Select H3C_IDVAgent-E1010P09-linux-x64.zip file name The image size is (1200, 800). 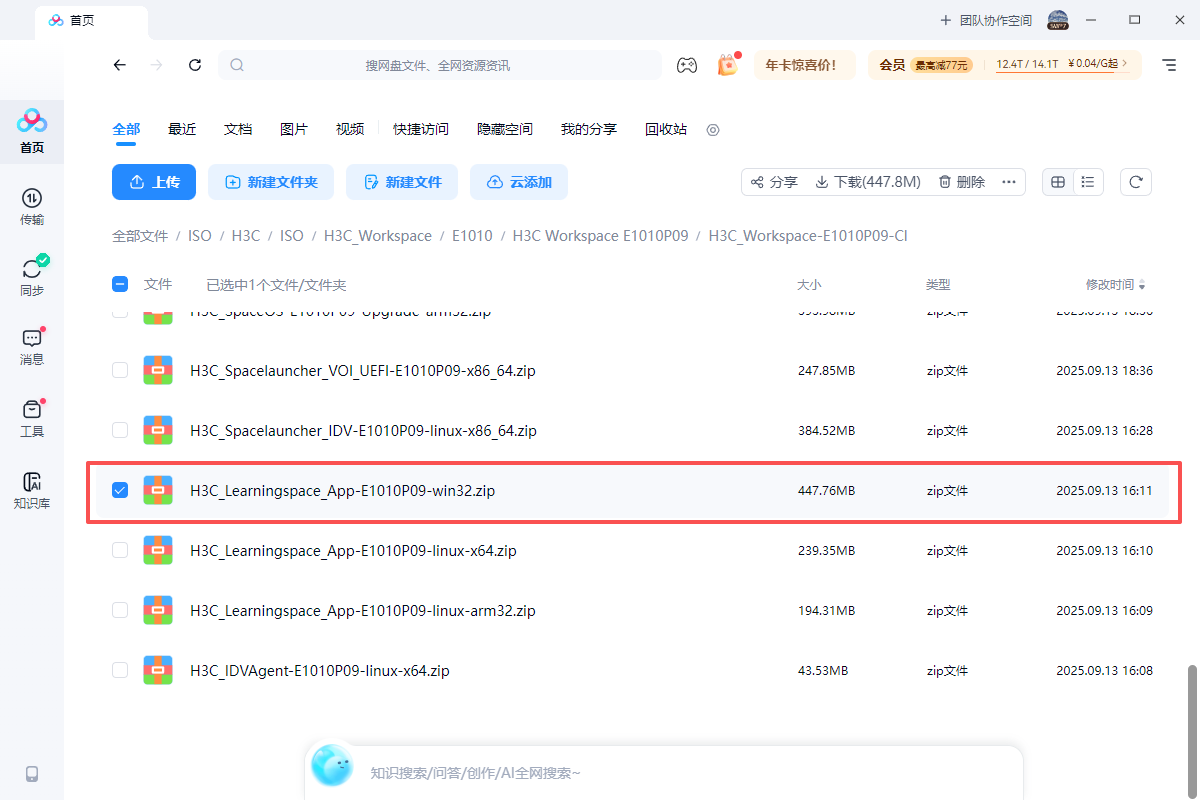320,670
